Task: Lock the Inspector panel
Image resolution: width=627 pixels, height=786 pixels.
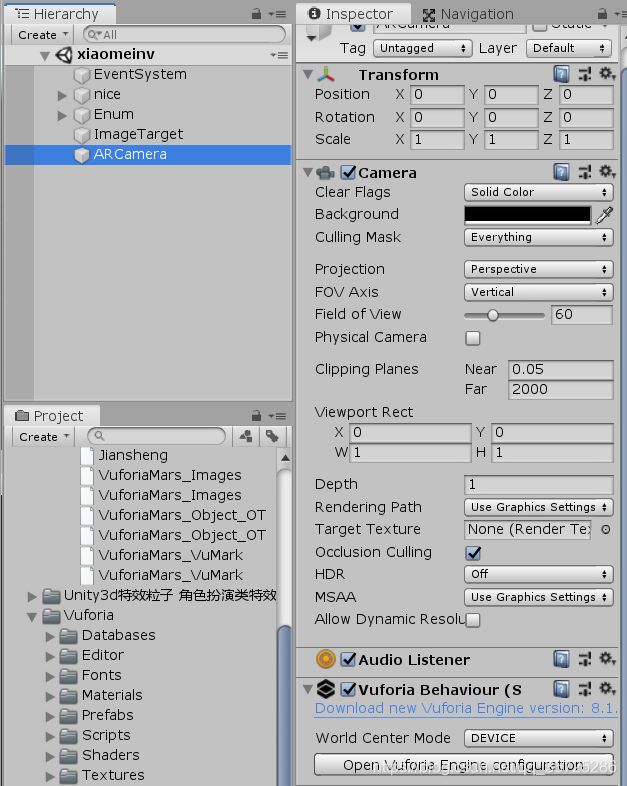Action: [602, 14]
